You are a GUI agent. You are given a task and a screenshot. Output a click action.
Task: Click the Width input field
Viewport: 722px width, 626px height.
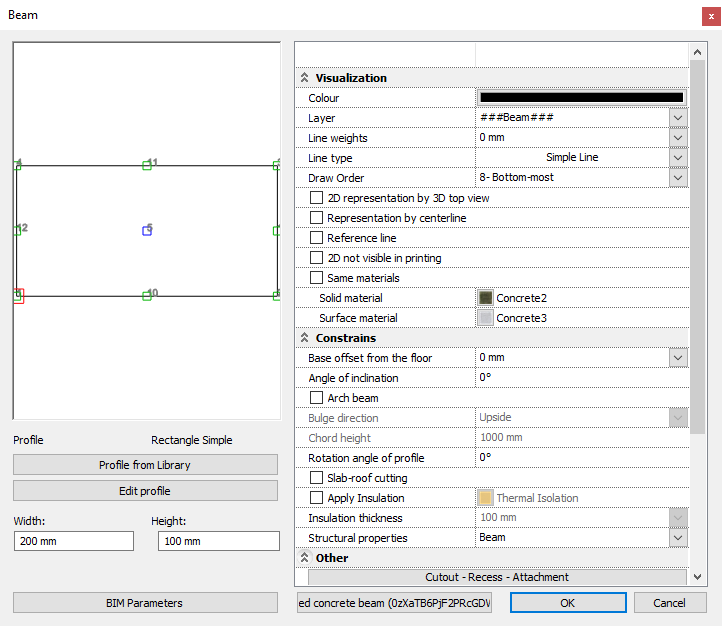click(74, 541)
